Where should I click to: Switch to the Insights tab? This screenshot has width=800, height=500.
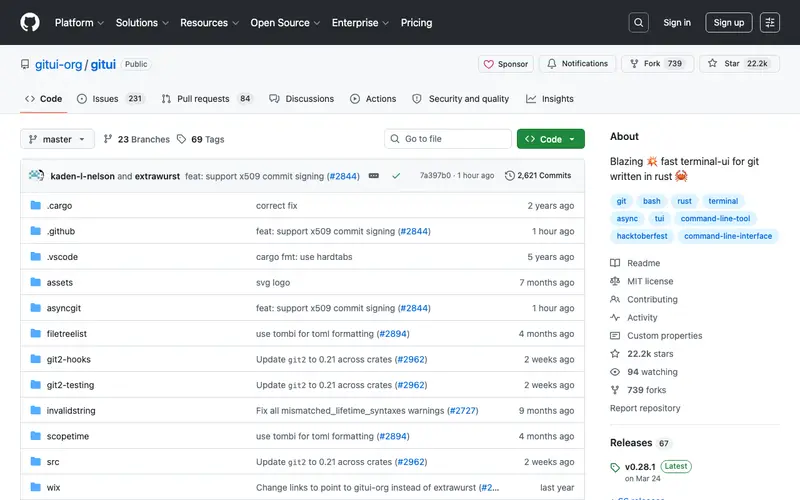[549, 98]
